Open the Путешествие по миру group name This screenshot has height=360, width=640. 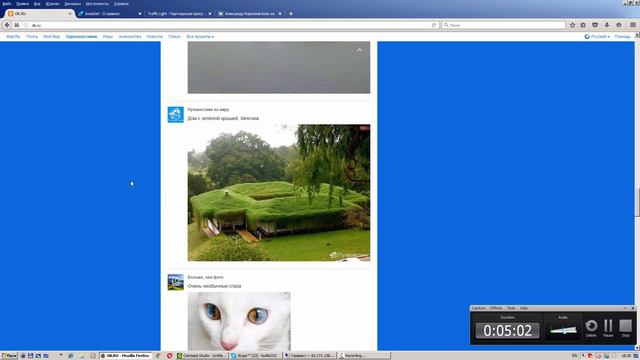[208, 109]
